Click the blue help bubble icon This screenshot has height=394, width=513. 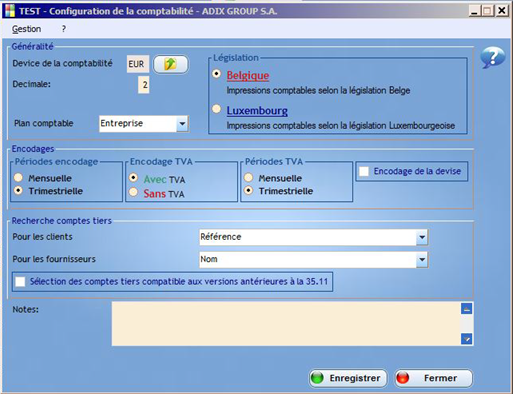click(492, 57)
